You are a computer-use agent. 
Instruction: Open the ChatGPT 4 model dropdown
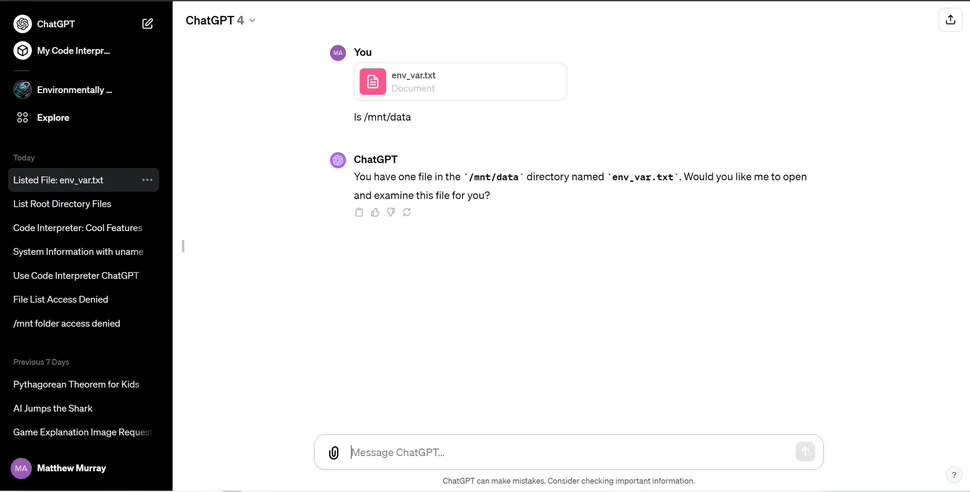click(x=221, y=20)
